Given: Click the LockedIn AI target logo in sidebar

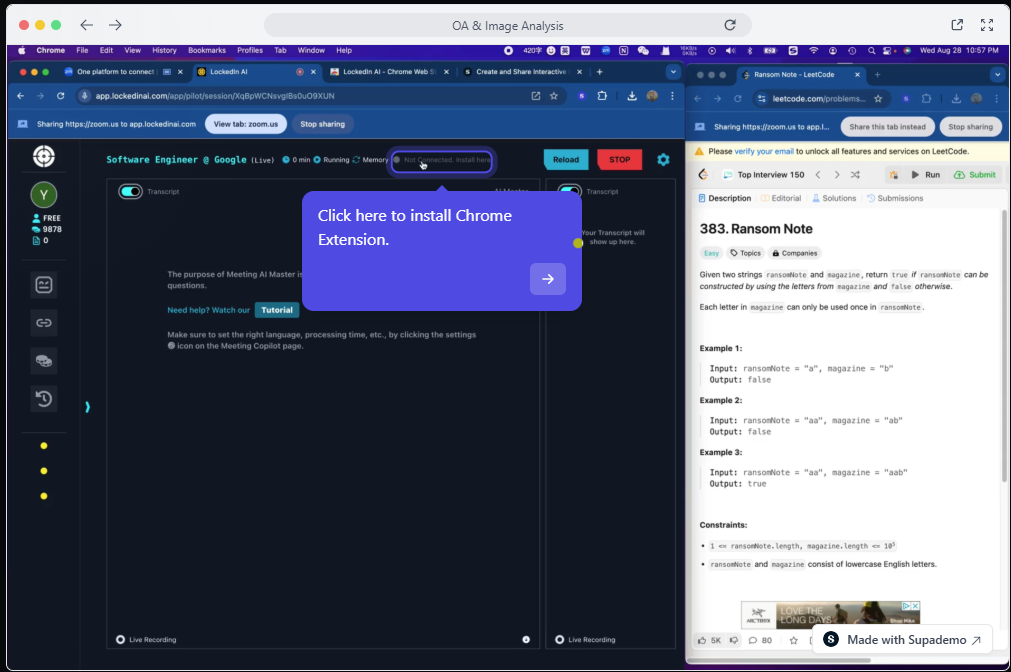Looking at the screenshot, I should coord(44,156).
